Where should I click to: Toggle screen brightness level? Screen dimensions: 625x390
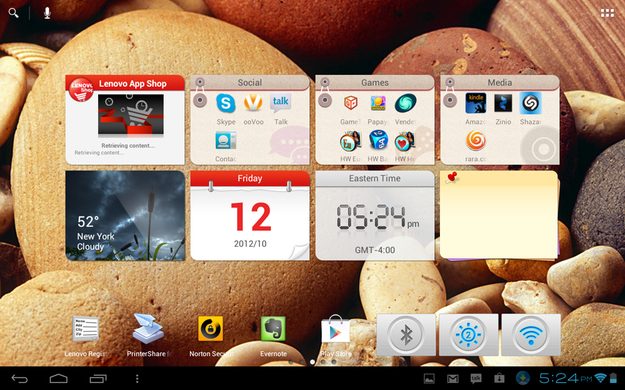coord(468,335)
